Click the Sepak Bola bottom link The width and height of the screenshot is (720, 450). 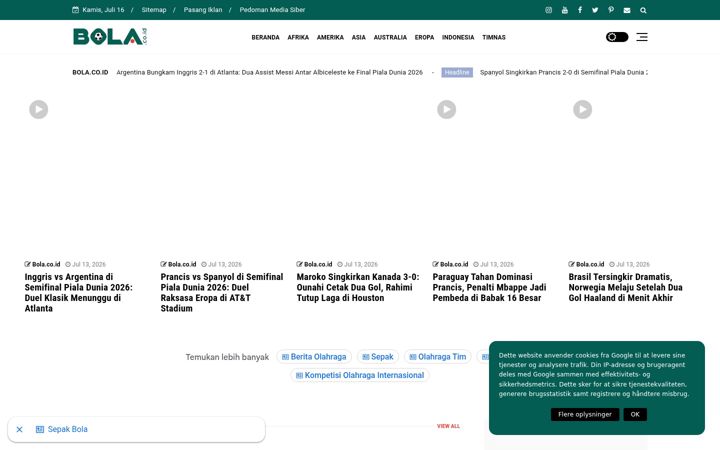click(x=62, y=429)
